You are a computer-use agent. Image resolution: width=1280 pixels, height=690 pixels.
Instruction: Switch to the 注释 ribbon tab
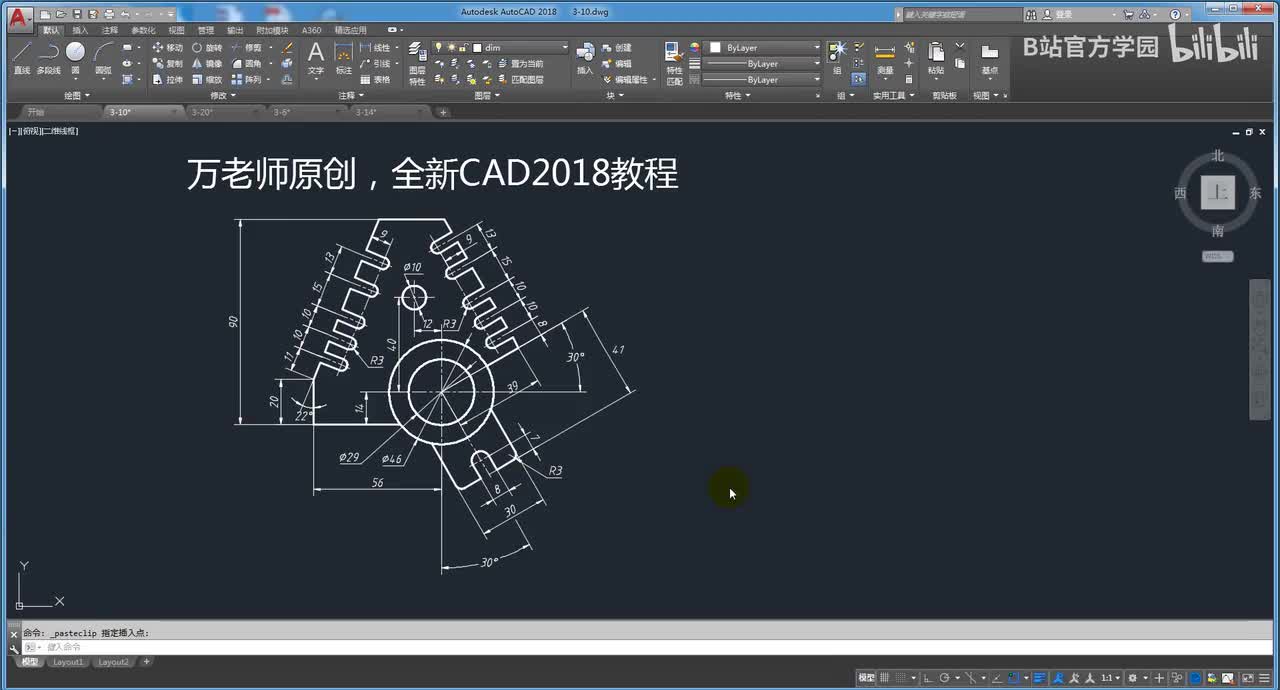click(110, 30)
